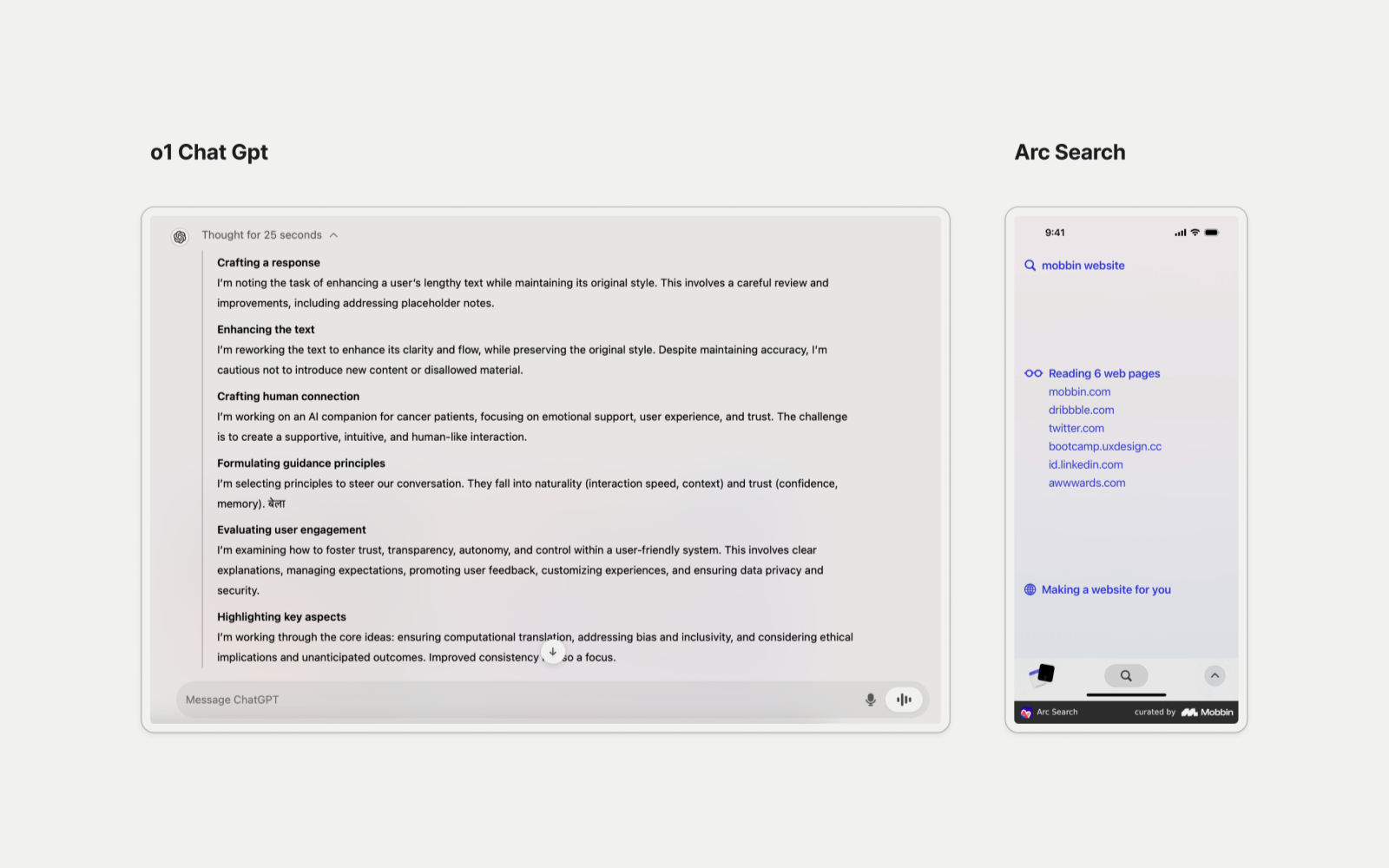Open the tabs stack icon in Arc Search
This screenshot has width=1389, height=868.
tap(1043, 674)
